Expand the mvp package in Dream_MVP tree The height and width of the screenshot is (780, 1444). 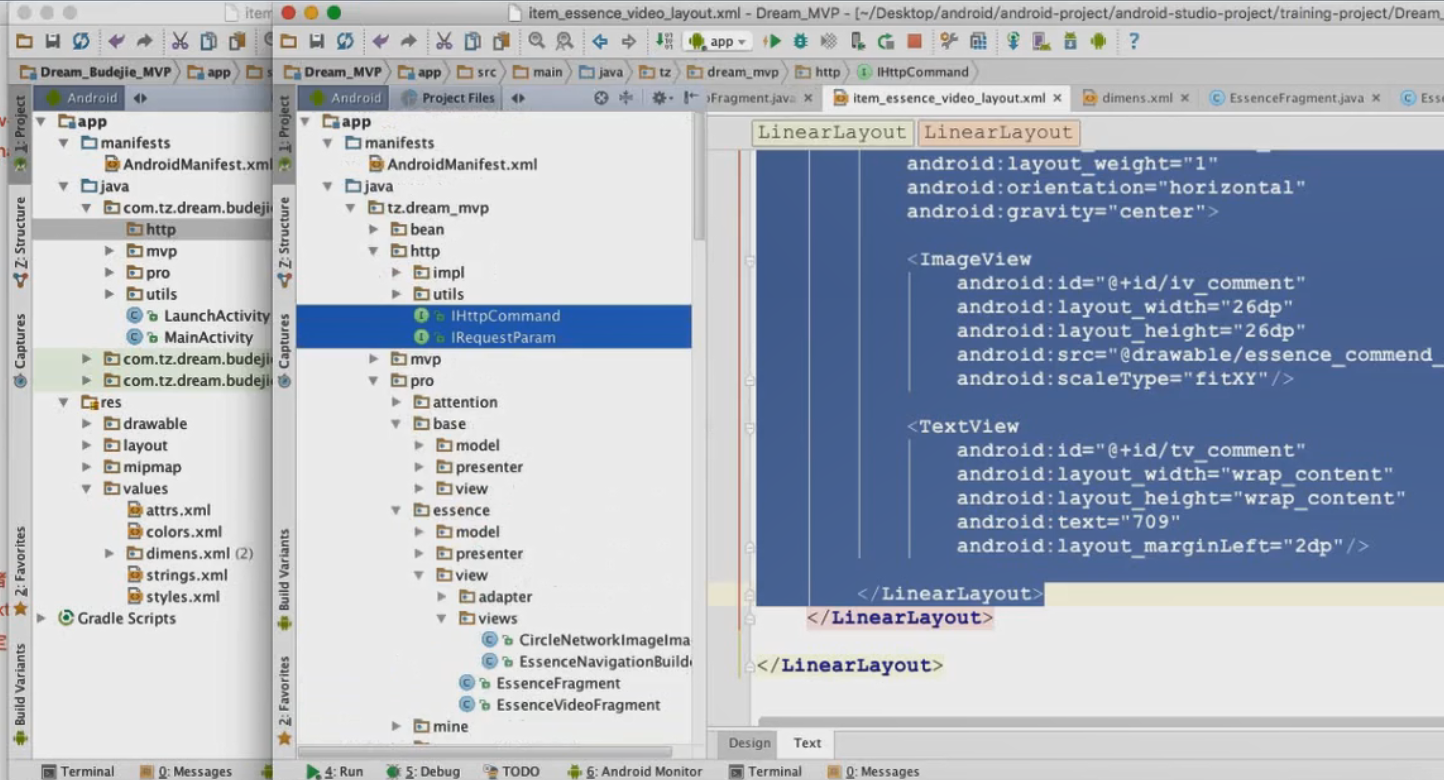click(374, 358)
